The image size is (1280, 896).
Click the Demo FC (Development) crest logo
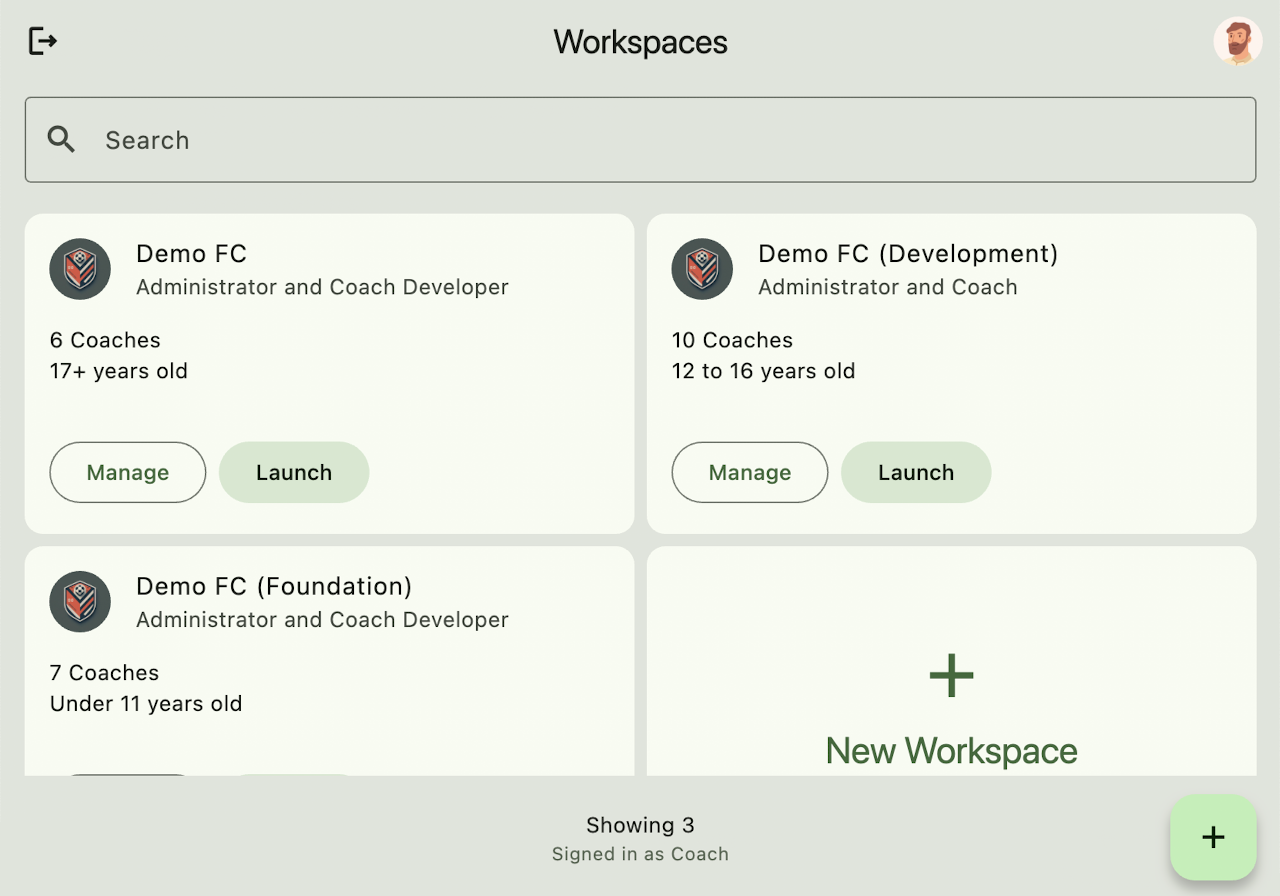click(x=702, y=269)
